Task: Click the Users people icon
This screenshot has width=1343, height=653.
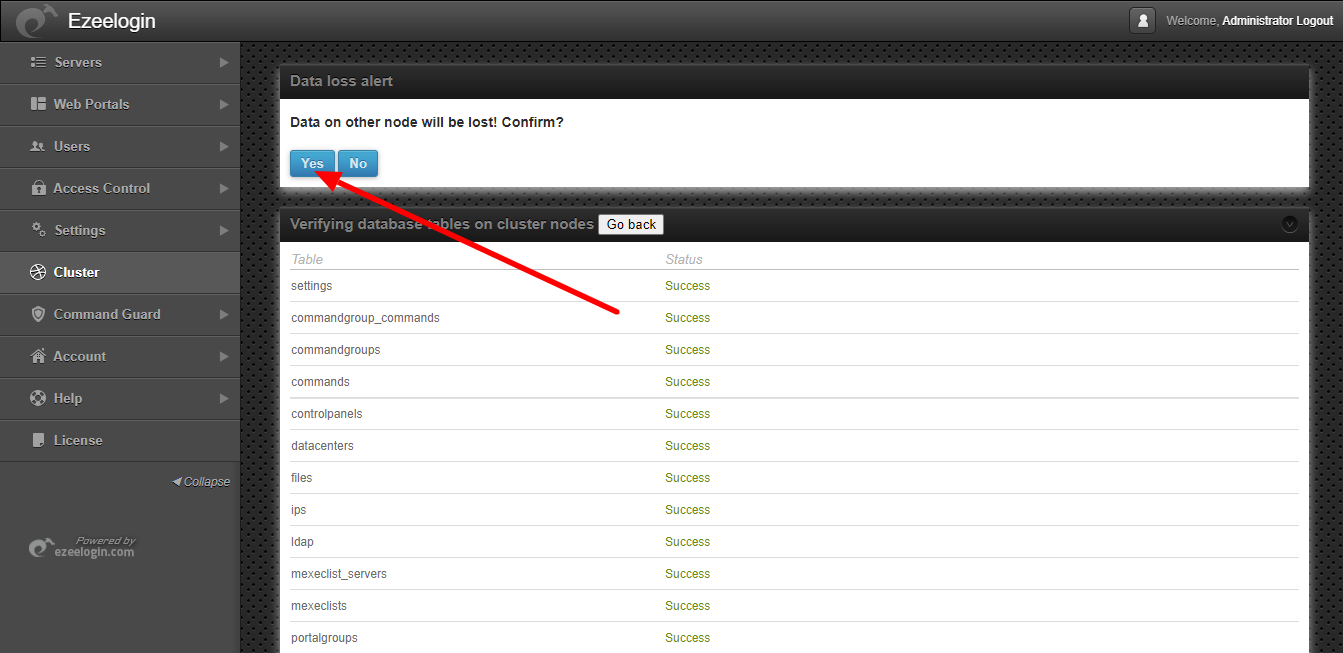Action: [39, 146]
